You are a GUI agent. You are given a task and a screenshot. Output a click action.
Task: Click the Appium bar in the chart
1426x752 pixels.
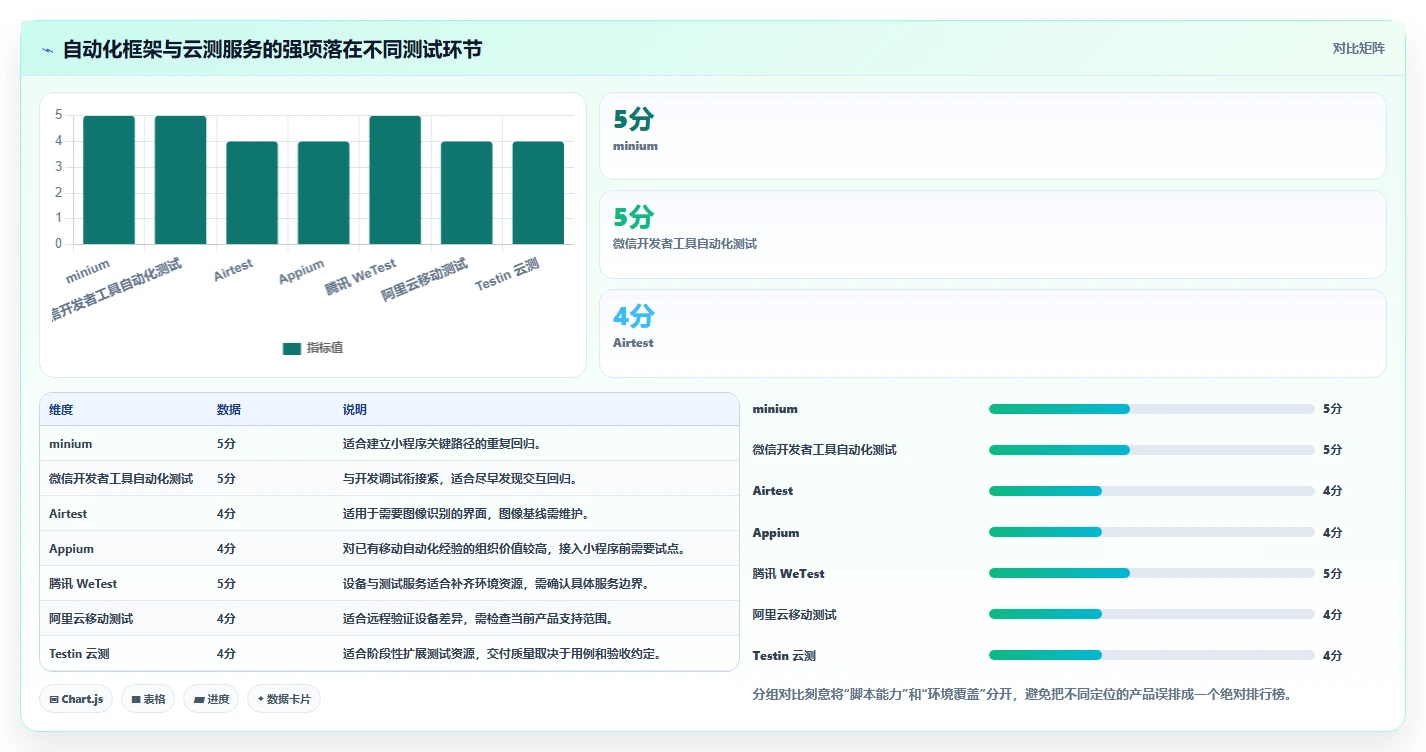323,193
